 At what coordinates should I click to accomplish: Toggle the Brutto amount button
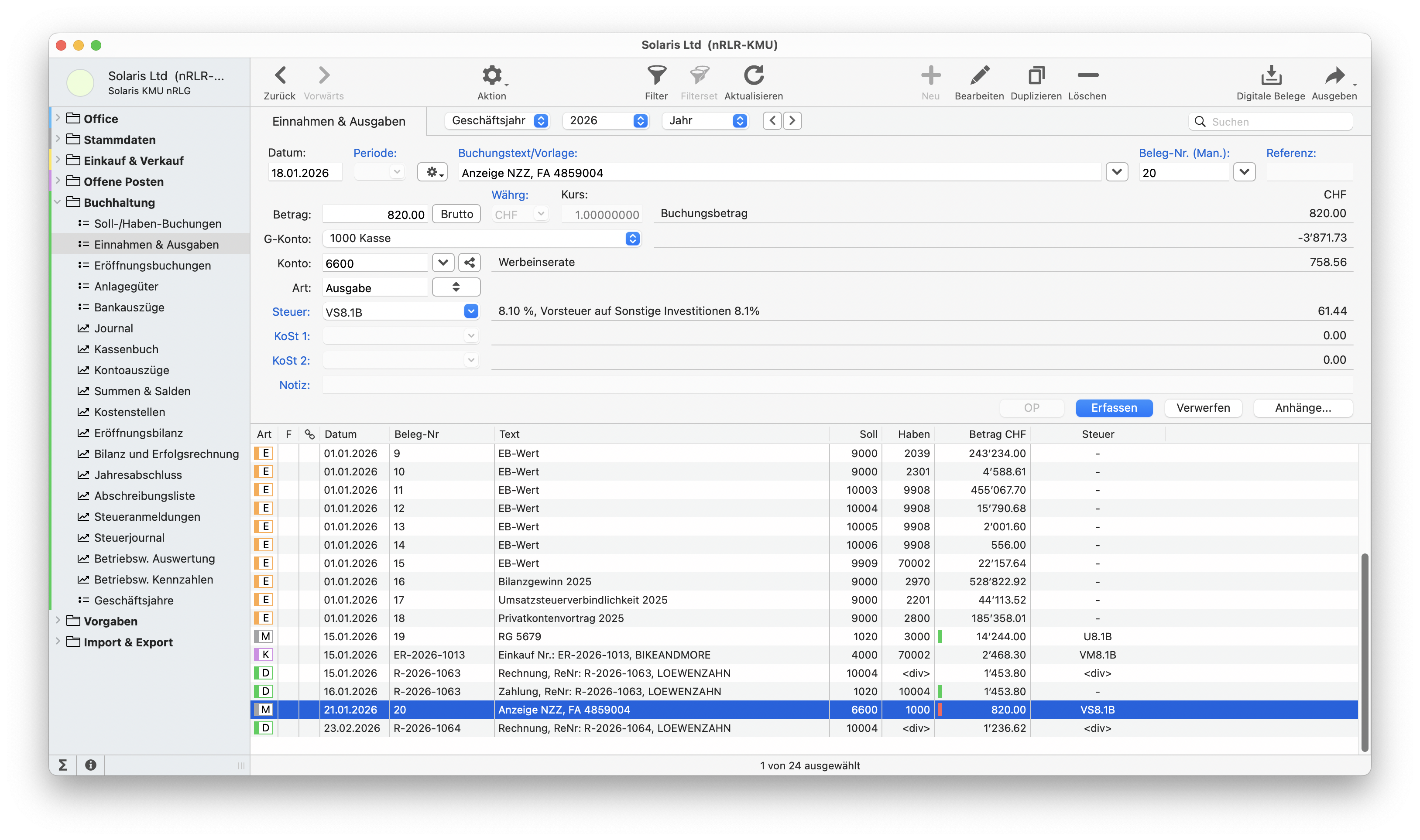point(456,214)
